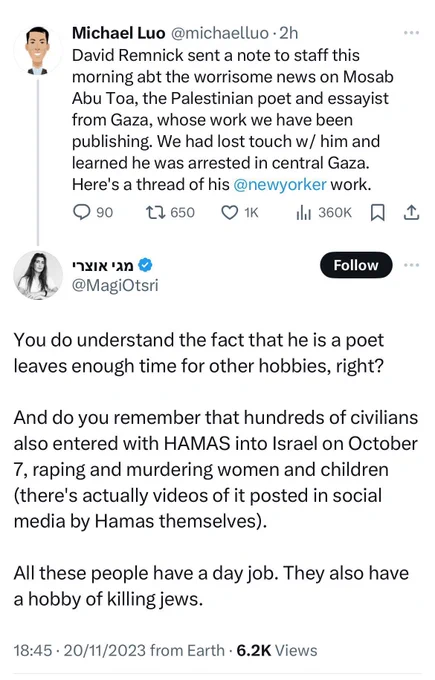Click the Hebrew display name מגי אוצרי
The width and height of the screenshot is (435, 680).
point(103,265)
